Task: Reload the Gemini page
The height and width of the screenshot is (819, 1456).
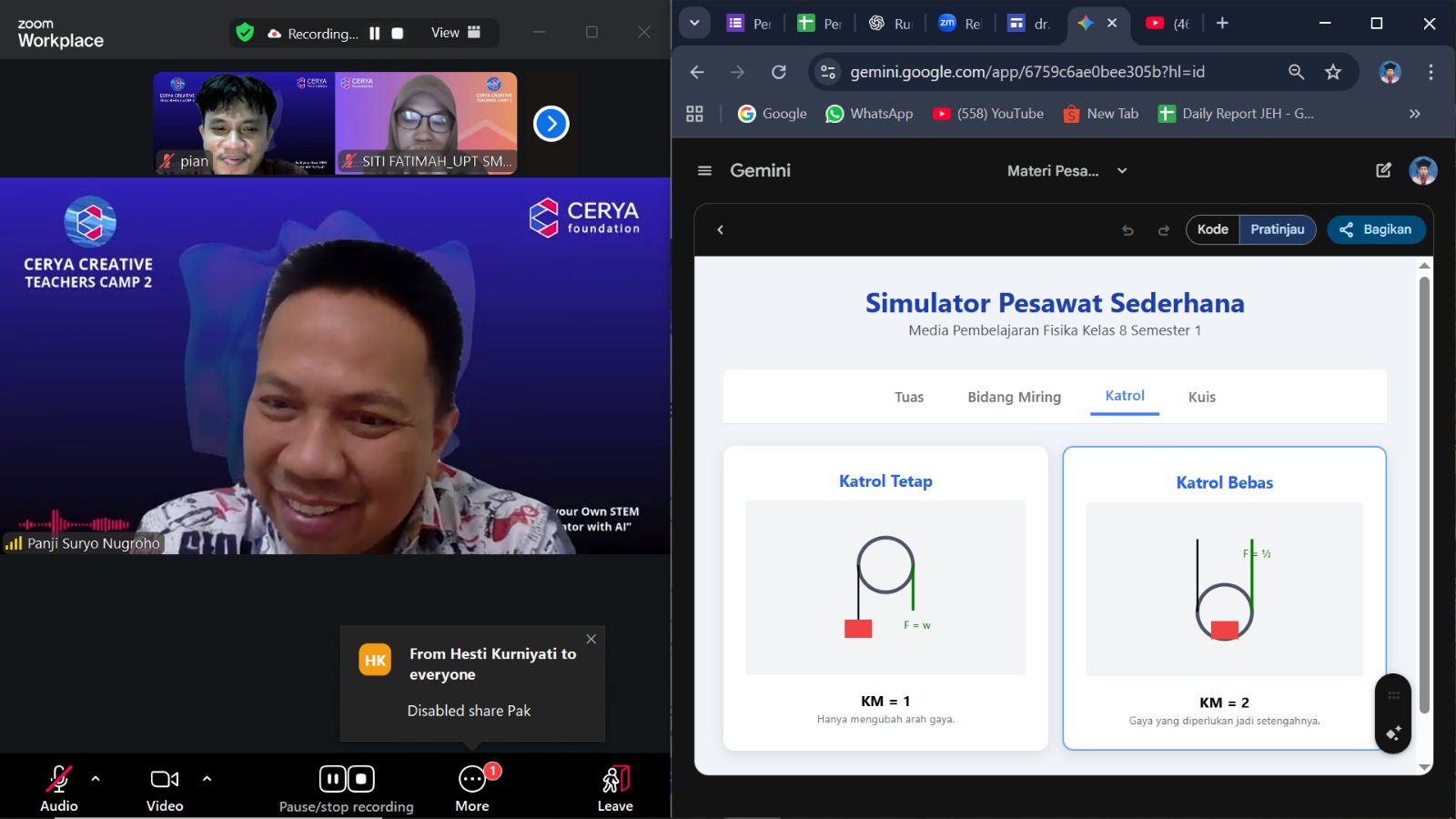Action: click(779, 72)
